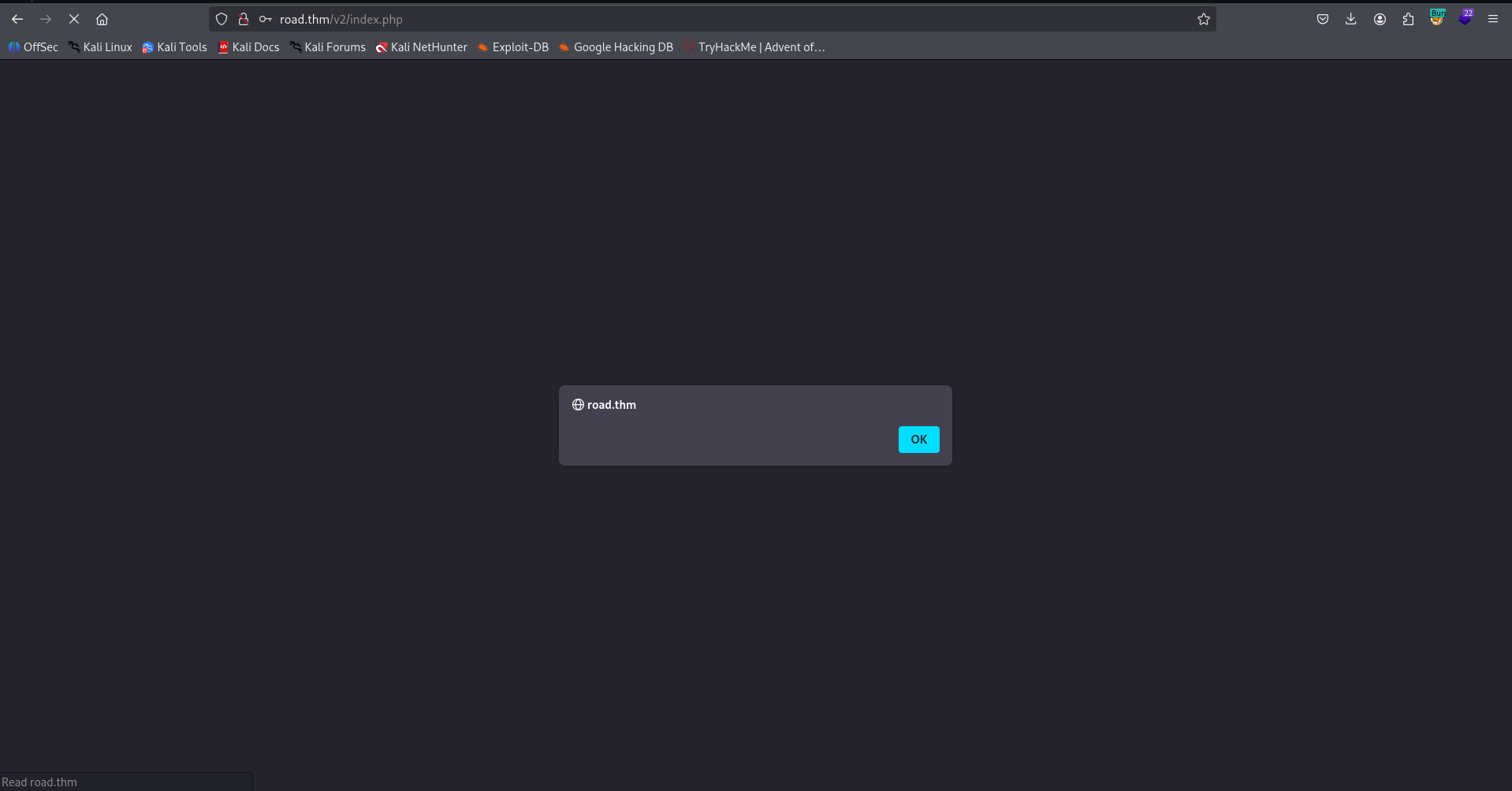Image resolution: width=1512 pixels, height=791 pixels.
Task: Open the FoxyProxy Burp extension icon
Action: [1436, 18]
